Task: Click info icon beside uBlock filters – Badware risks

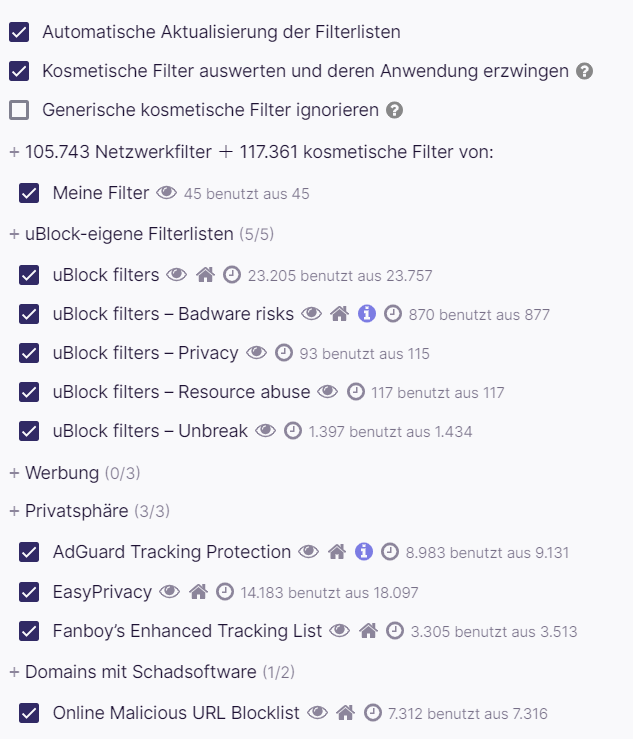Action: [x=367, y=313]
